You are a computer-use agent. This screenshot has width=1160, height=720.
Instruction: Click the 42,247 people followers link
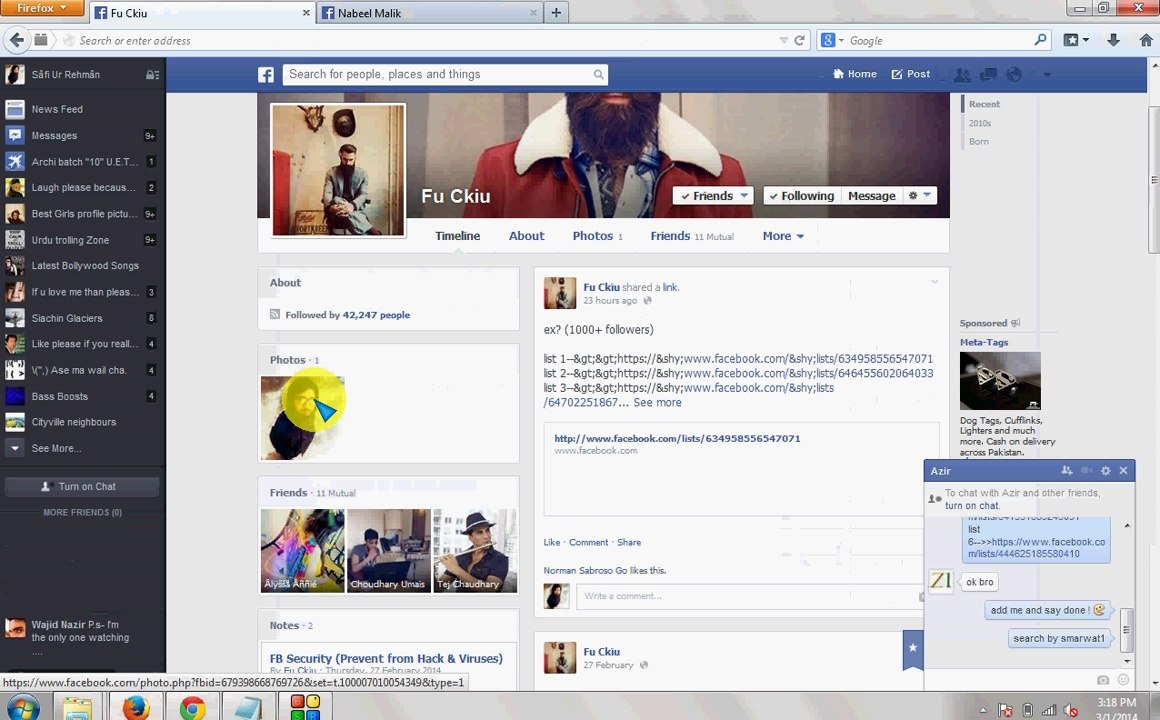(x=376, y=314)
